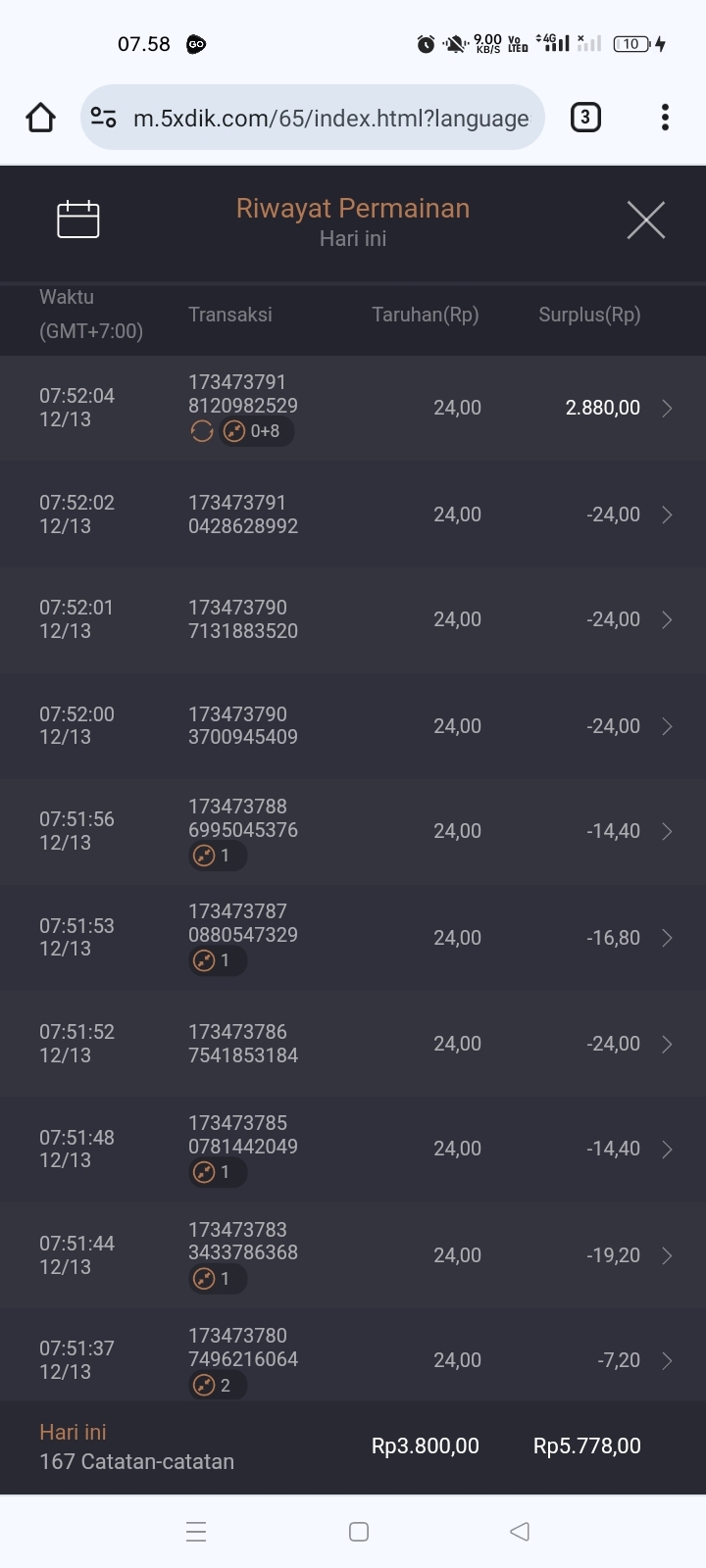Tap the browser home icon
This screenshot has height=1568, width=706.
40,118
